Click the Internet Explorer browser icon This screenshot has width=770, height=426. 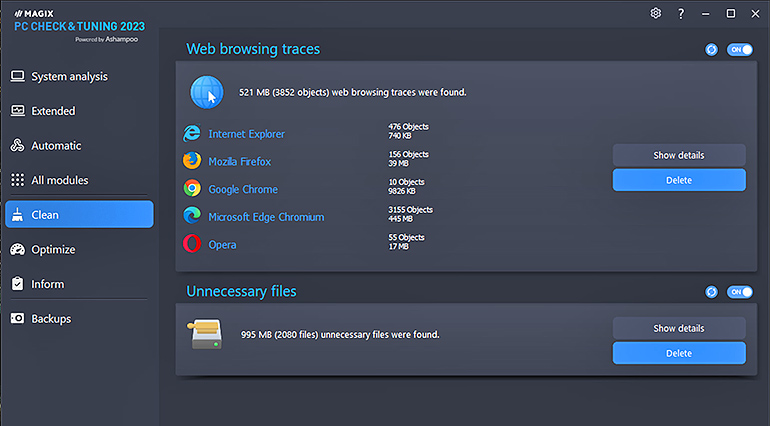(x=192, y=133)
